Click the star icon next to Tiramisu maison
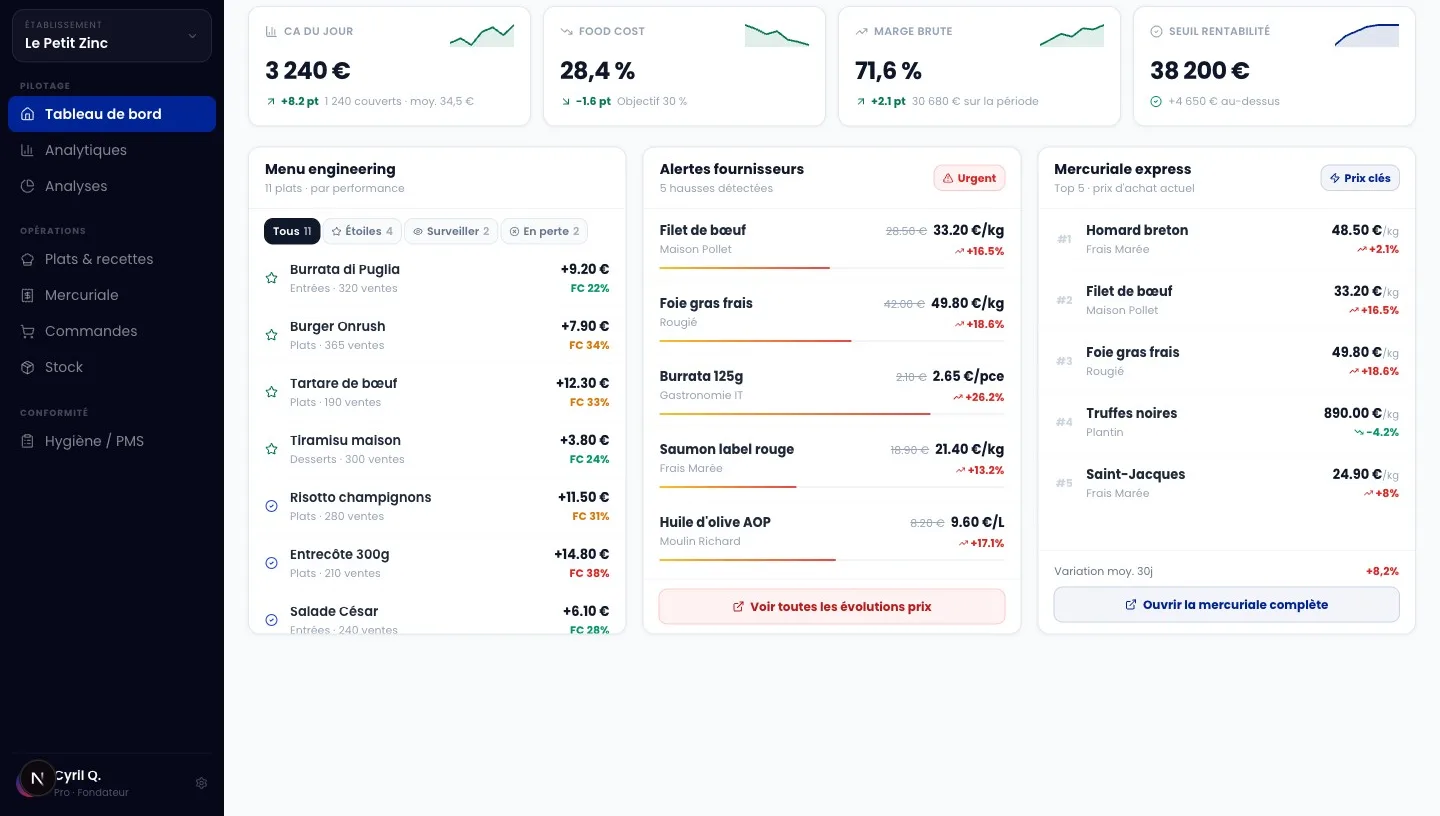 click(271, 449)
